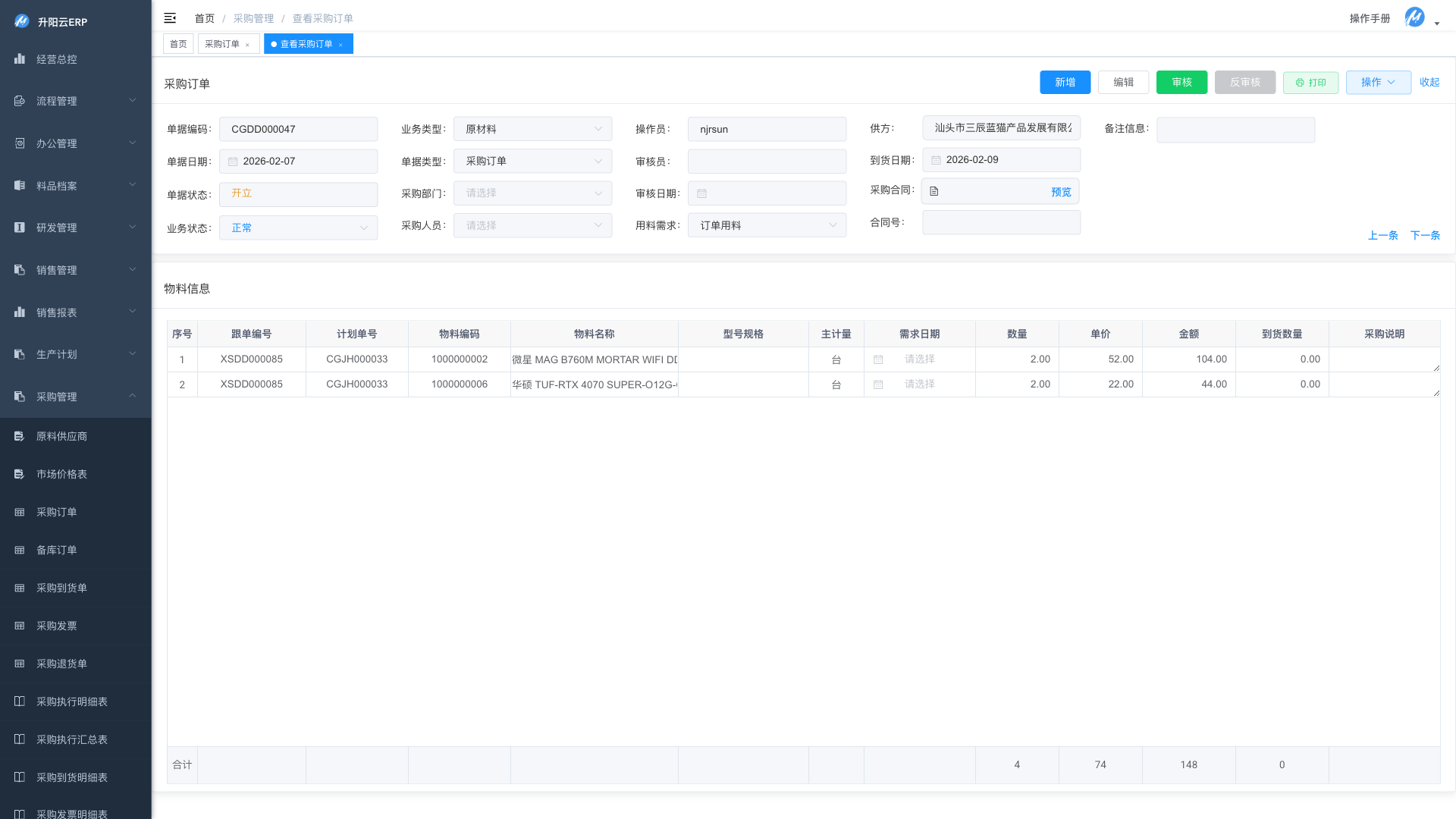Click the document icon in 采购合同 field
Screen dimensions: 1456x819
click(x=934, y=192)
